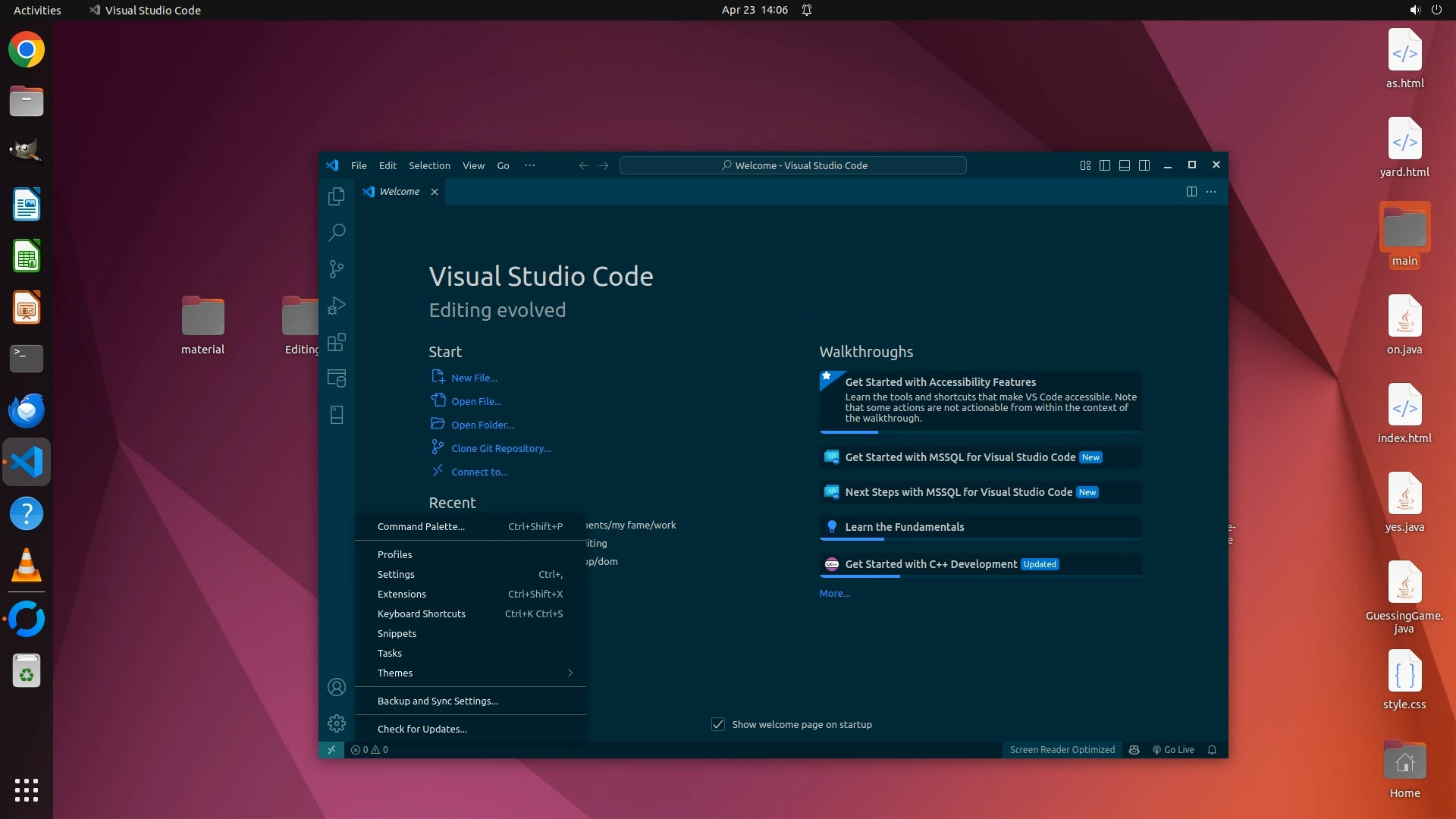Expand the Themes submenu
The height and width of the screenshot is (819, 1456).
pos(470,673)
